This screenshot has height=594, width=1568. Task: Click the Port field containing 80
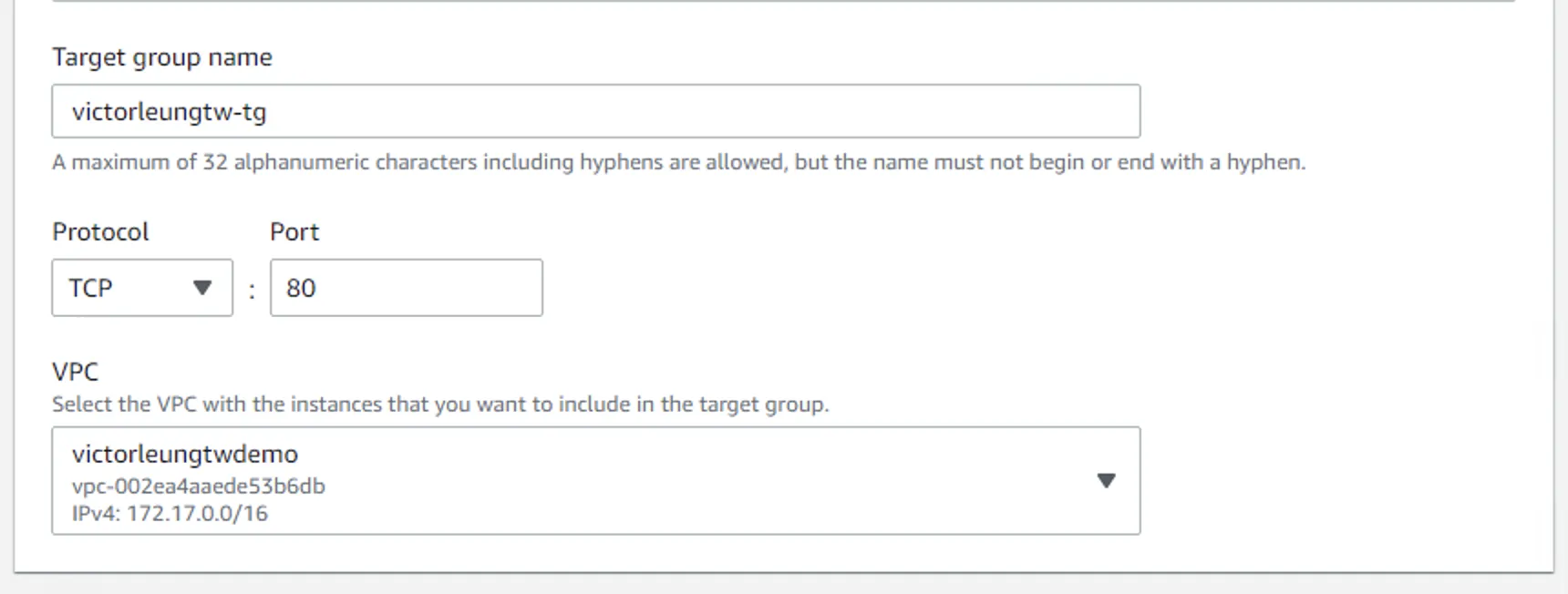point(406,288)
